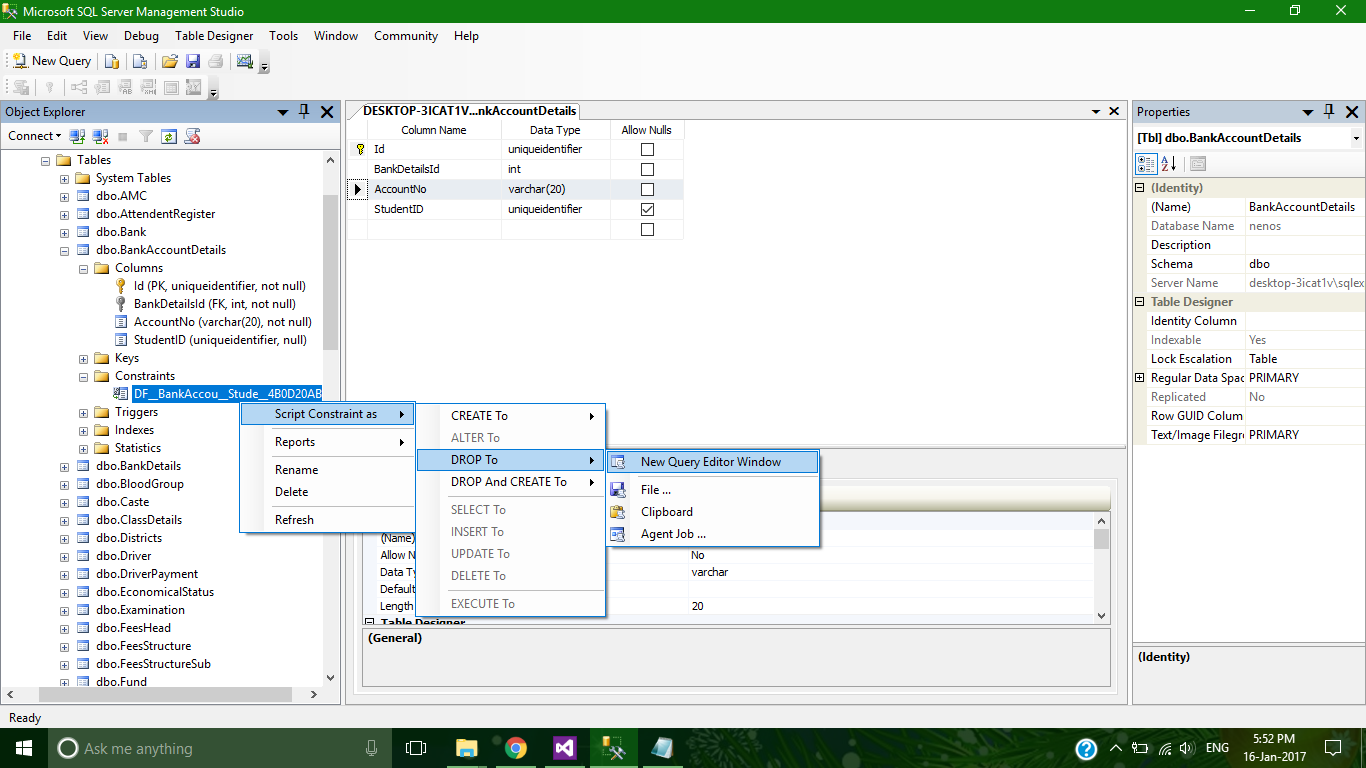
Task: Select the dbo.FeesStructure table in tree
Action: point(143,646)
